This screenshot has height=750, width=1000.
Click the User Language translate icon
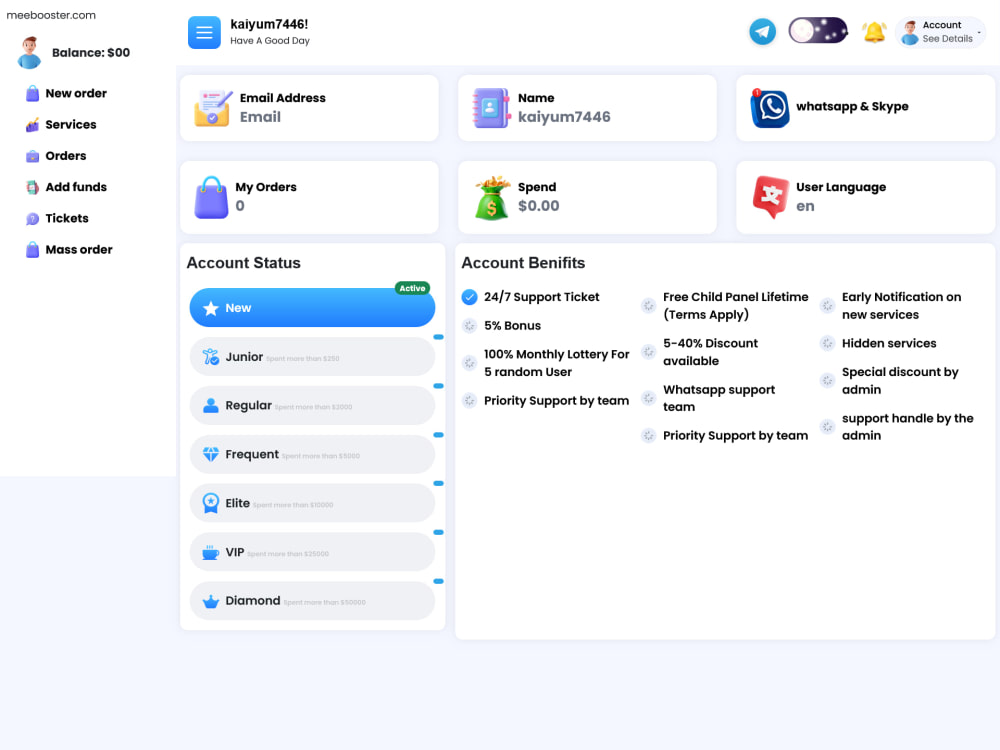[x=770, y=197]
